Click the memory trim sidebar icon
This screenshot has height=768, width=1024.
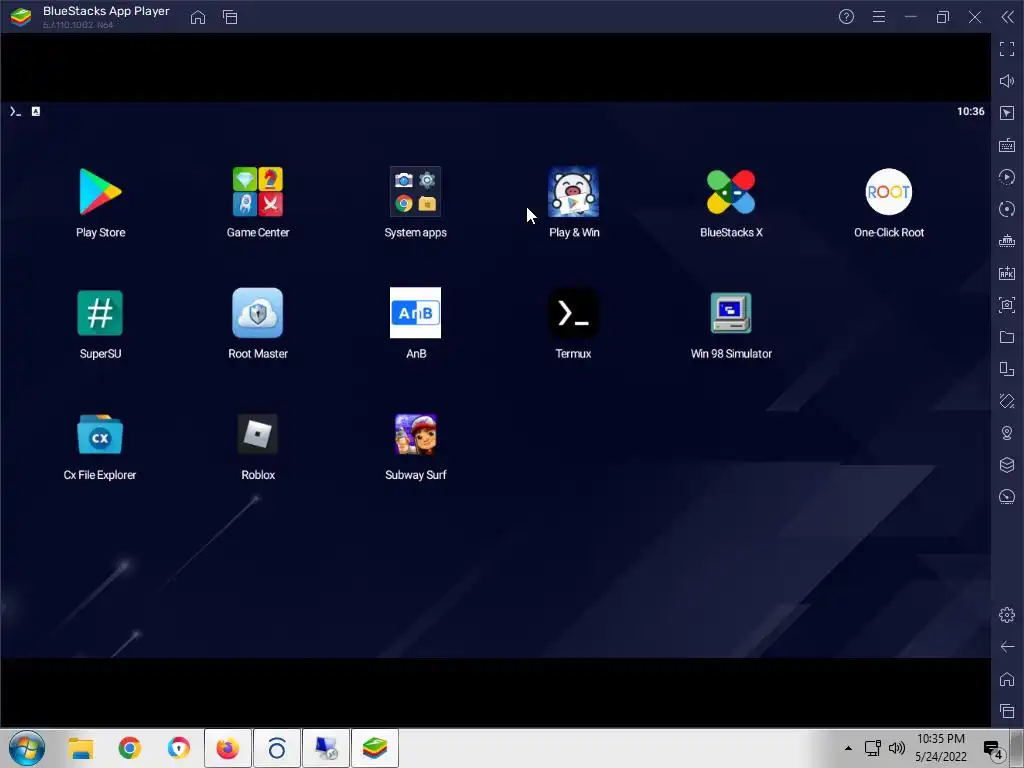tap(1007, 241)
